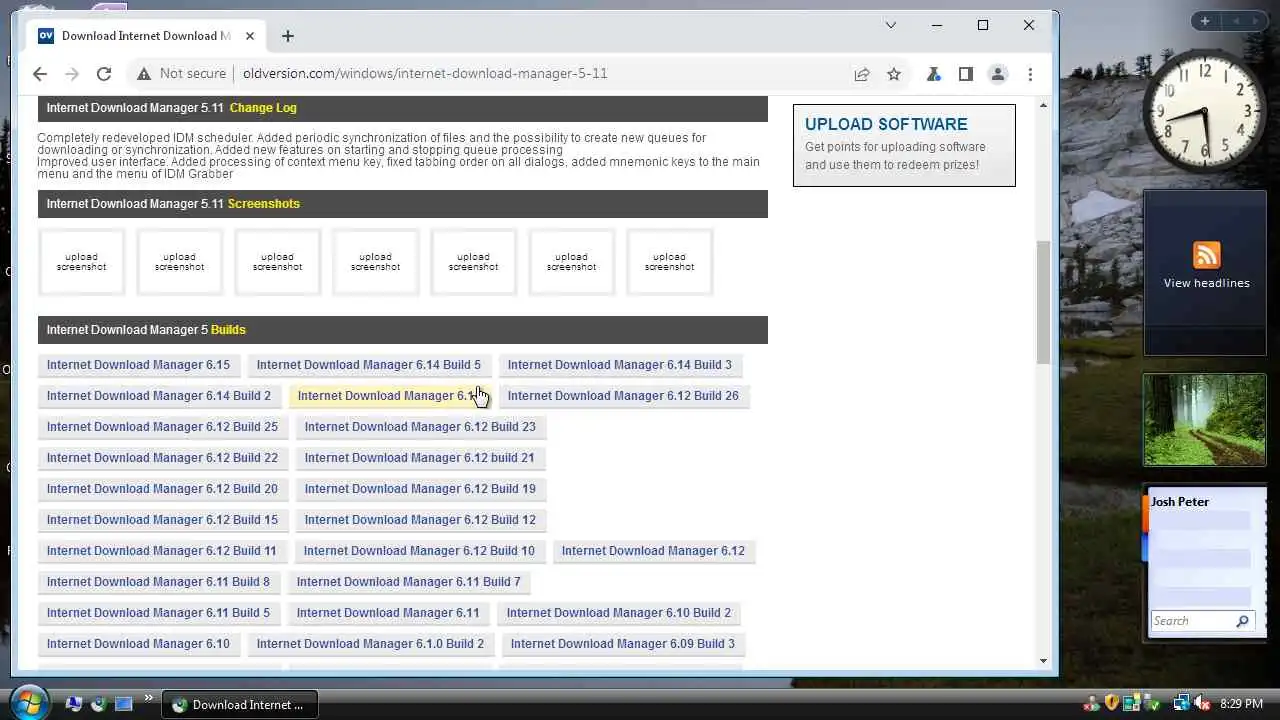Toggle the browser side panel
The width and height of the screenshot is (1280, 720).
966,74
